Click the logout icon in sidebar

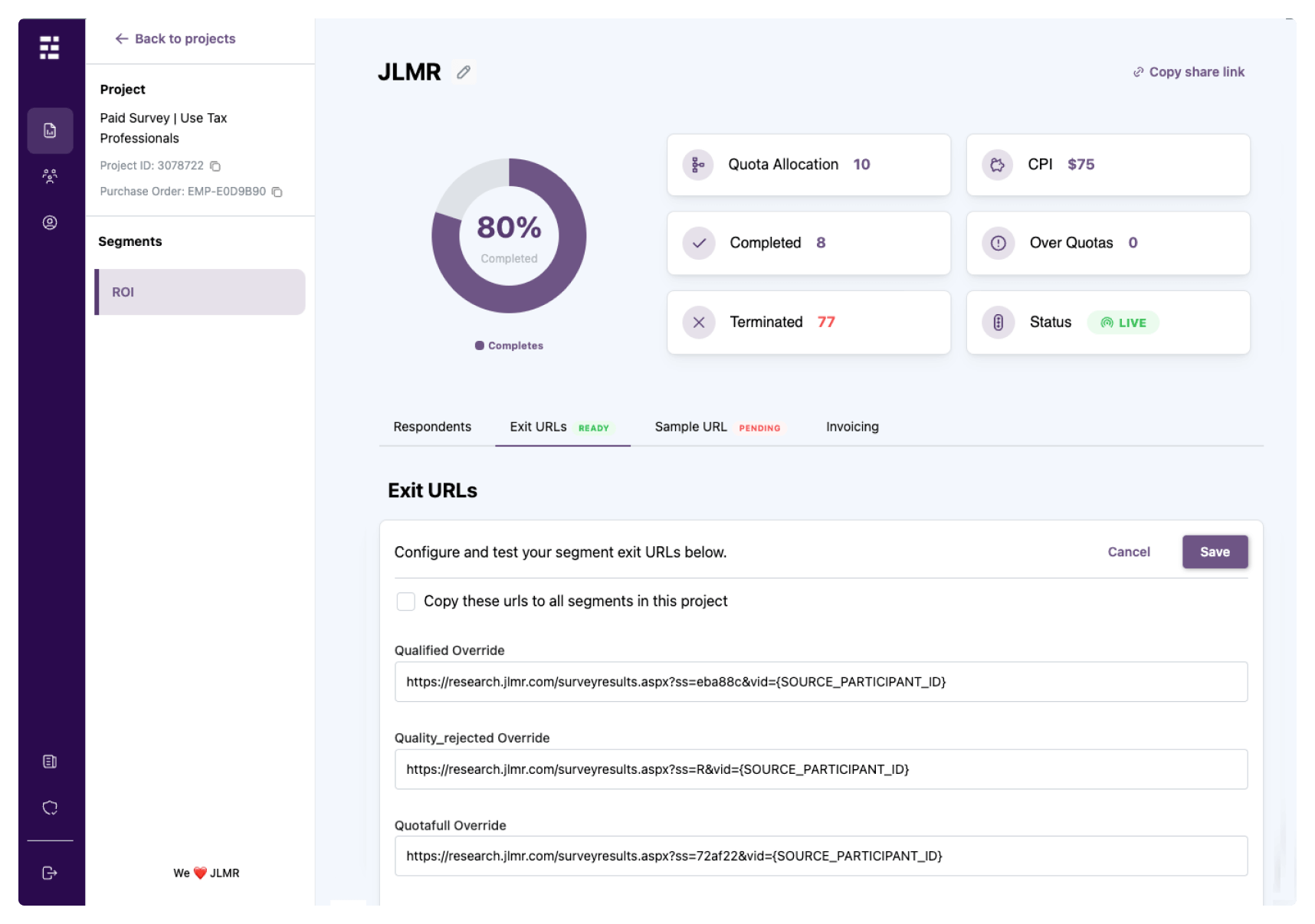(50, 873)
